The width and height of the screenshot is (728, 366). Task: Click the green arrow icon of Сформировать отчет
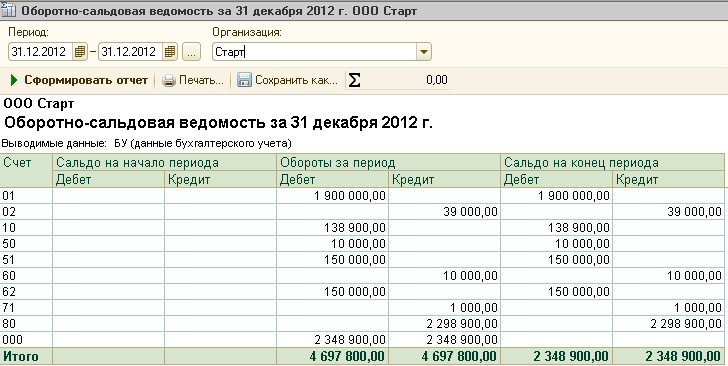[14, 80]
